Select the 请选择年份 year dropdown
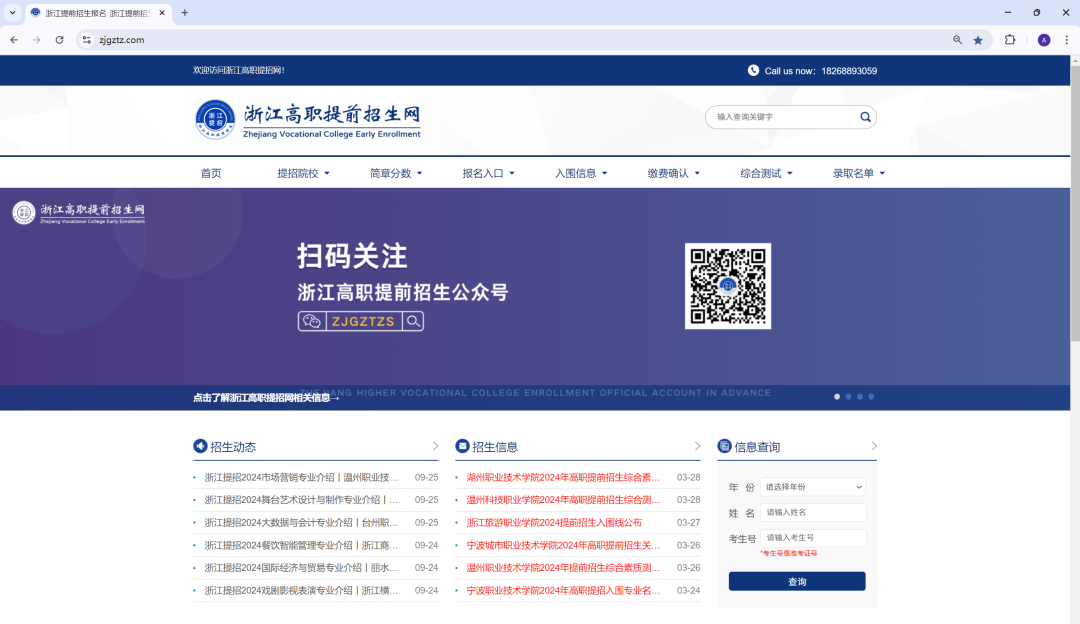 click(813, 487)
